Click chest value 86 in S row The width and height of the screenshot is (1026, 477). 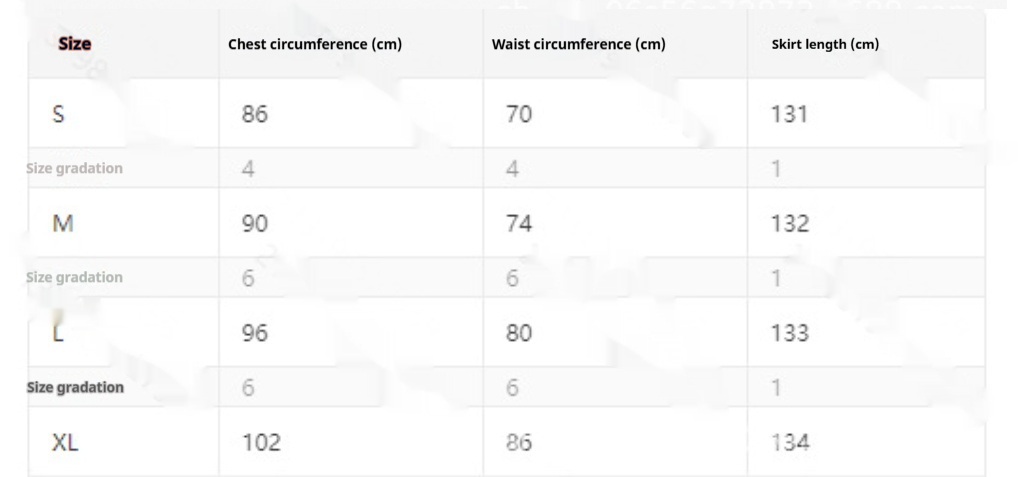coord(254,114)
